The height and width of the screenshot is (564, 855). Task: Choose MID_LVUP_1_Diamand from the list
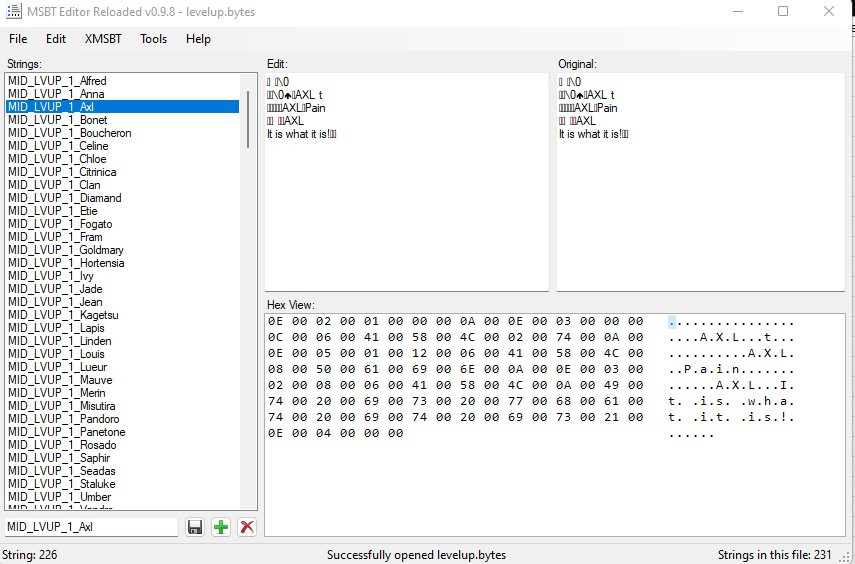(x=65, y=198)
